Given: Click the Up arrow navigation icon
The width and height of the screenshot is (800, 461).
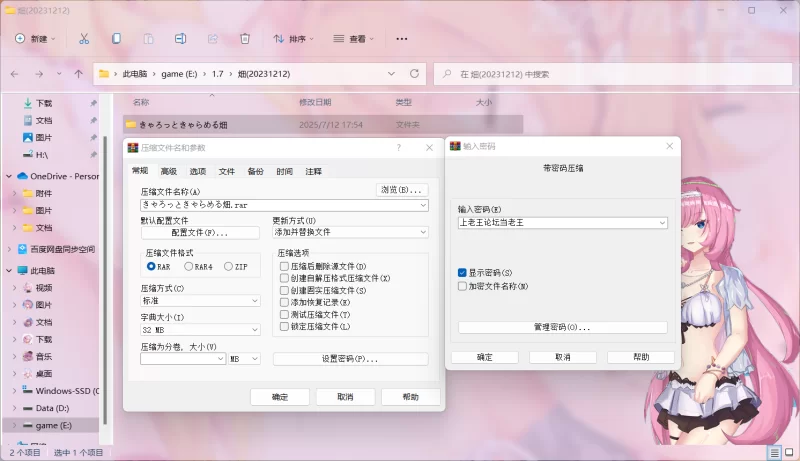Looking at the screenshot, I should click(78, 74).
